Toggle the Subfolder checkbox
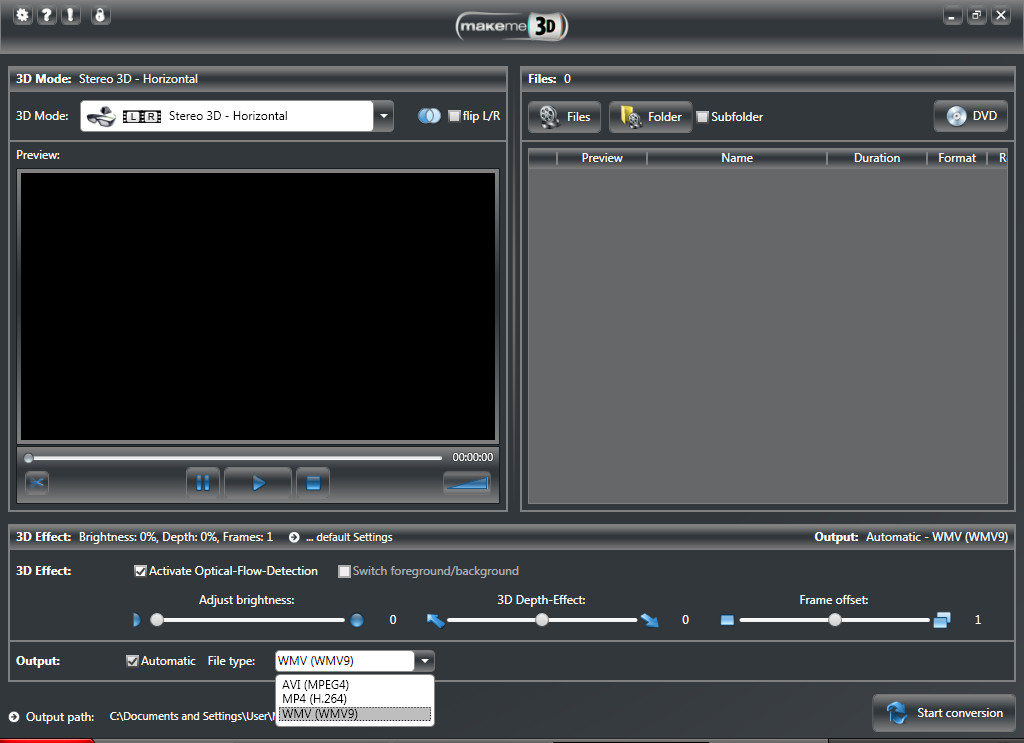Screen dimensions: 1024x743 (703, 117)
